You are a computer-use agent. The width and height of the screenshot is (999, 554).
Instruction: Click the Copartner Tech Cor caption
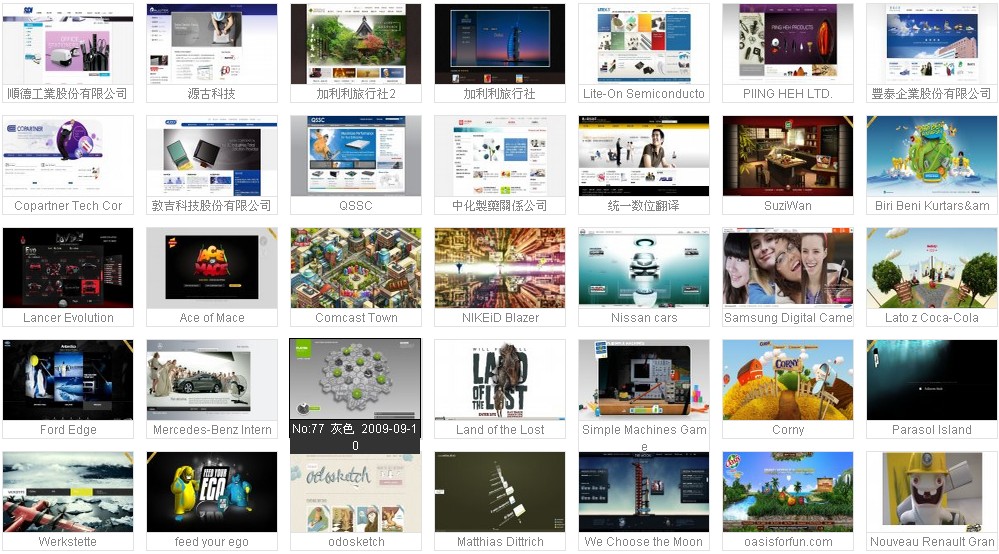68,206
